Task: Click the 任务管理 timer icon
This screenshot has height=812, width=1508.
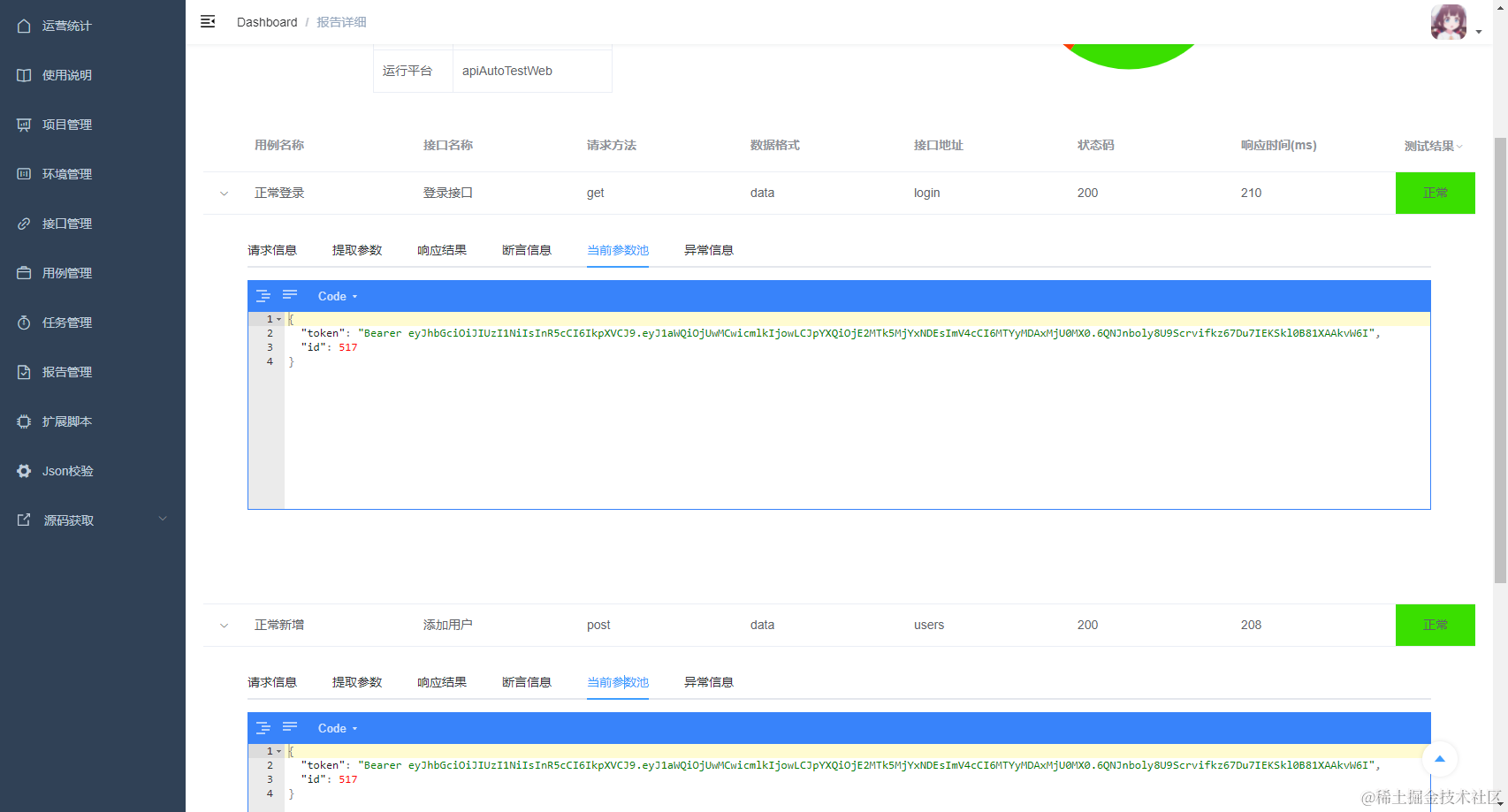Action: coord(24,323)
